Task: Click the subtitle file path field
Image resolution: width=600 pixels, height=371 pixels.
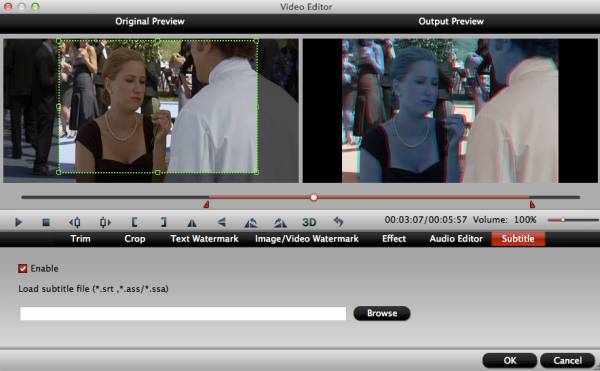Action: 183,314
